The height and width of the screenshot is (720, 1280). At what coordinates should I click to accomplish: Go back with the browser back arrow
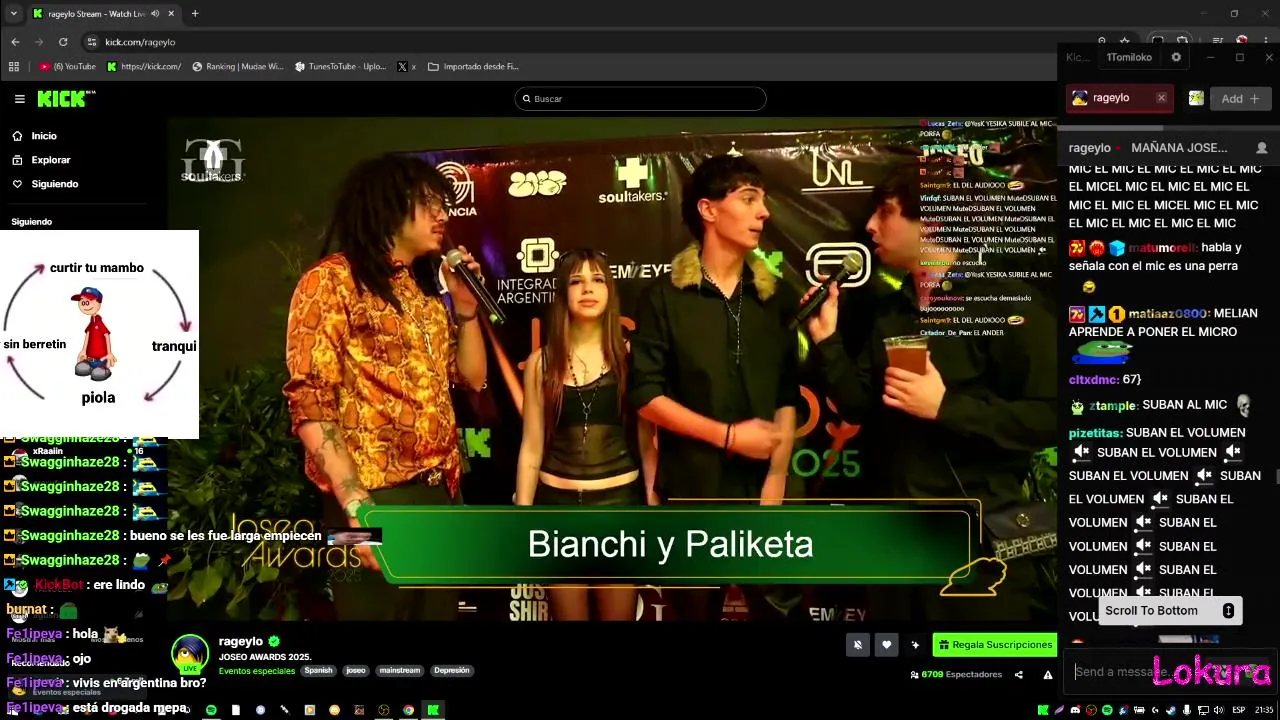[15, 42]
